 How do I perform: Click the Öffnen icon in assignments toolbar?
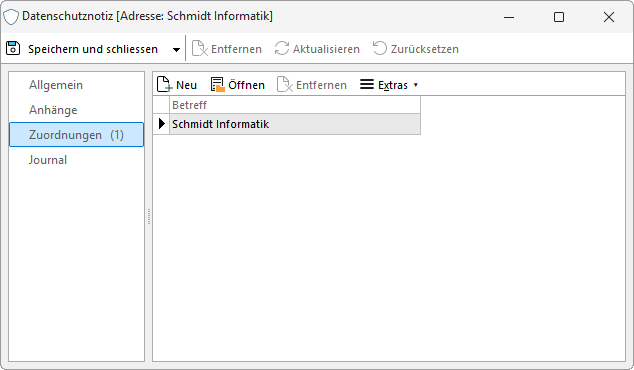[x=218, y=85]
